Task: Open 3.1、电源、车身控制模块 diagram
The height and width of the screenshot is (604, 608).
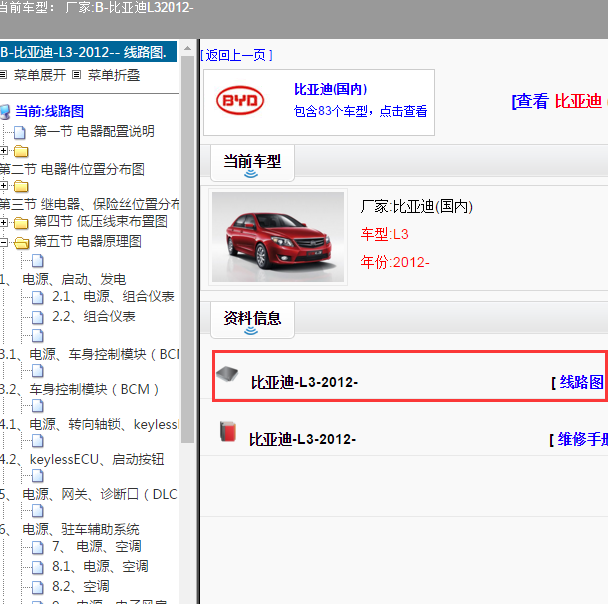Action: tap(90, 354)
